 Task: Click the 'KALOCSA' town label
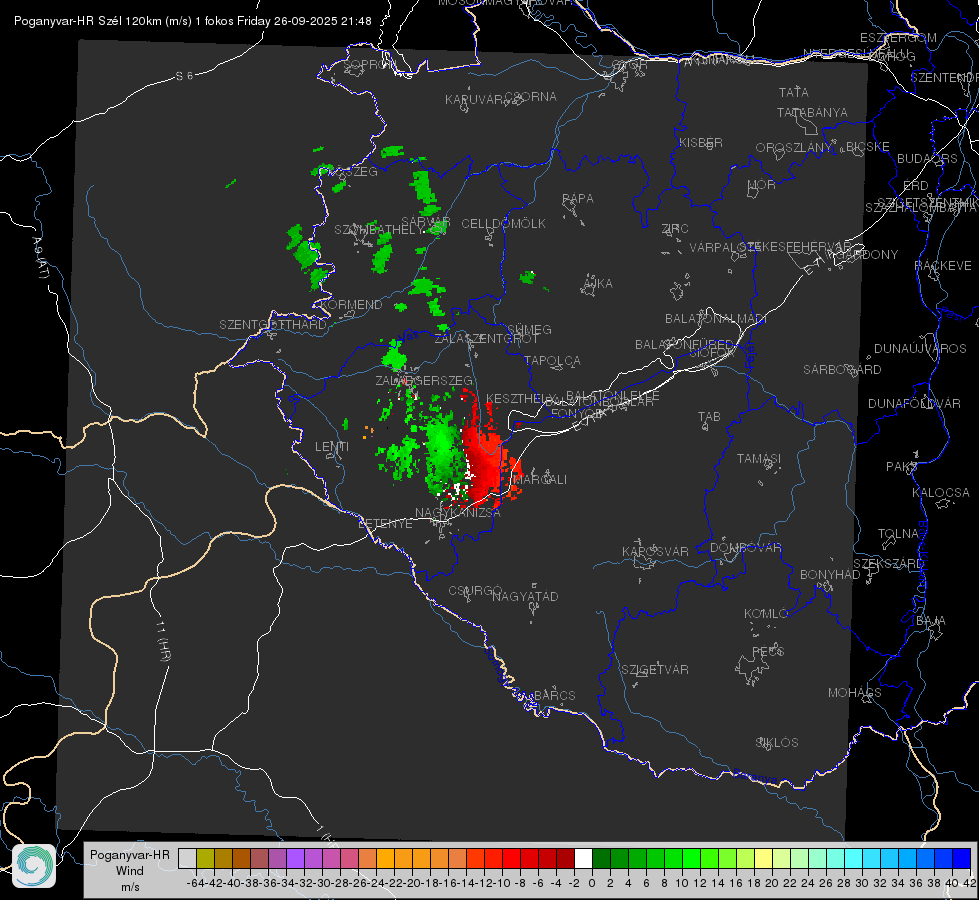pyautogui.click(x=940, y=493)
